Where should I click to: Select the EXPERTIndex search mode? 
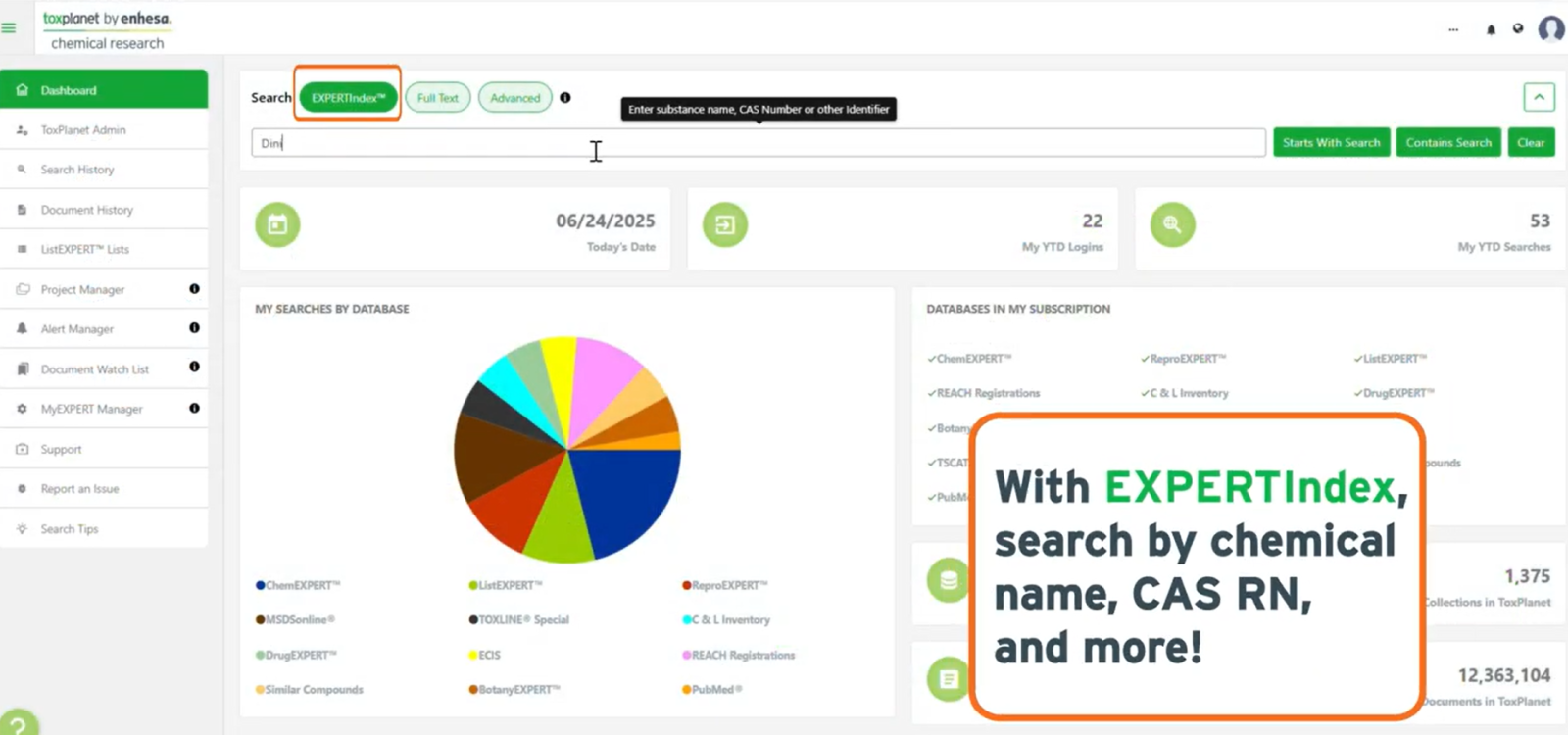pos(348,98)
